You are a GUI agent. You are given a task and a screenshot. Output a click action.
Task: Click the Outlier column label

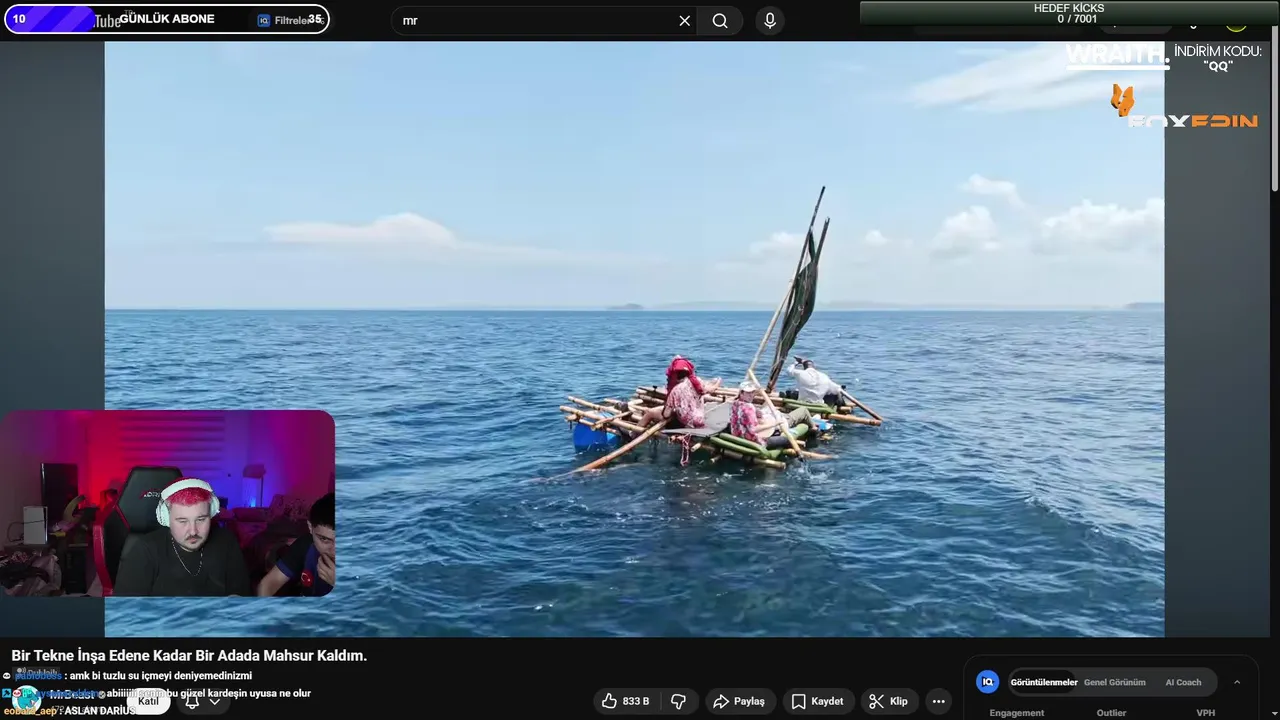[x=1111, y=713]
